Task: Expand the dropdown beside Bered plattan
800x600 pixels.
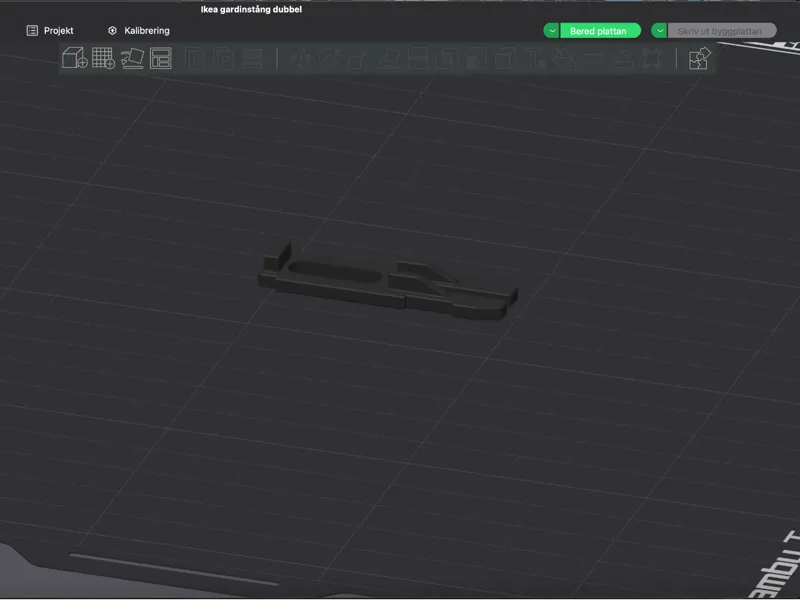Action: pyautogui.click(x=552, y=31)
